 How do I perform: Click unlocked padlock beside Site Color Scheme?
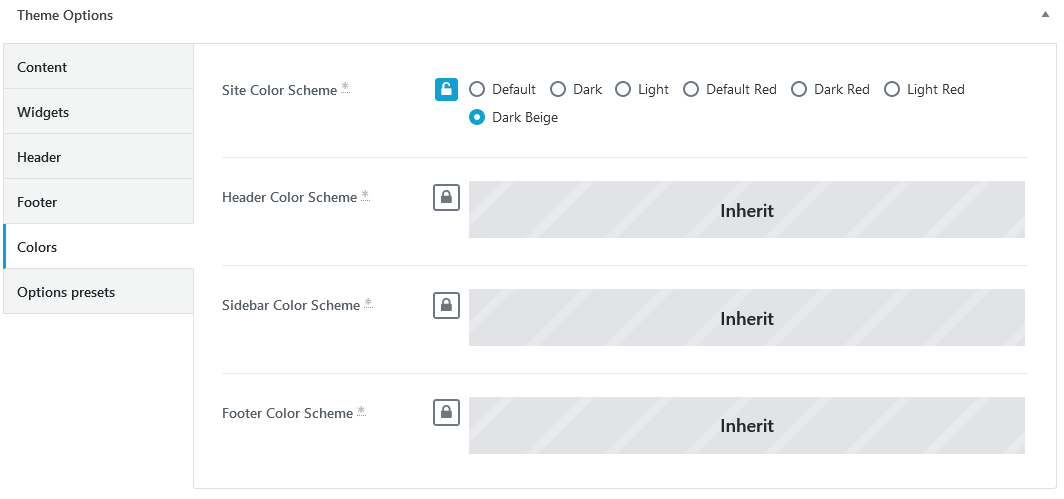(446, 89)
